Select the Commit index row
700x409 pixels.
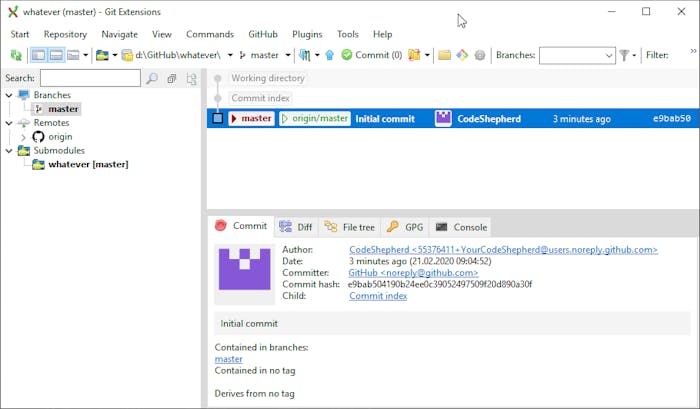[x=453, y=98]
